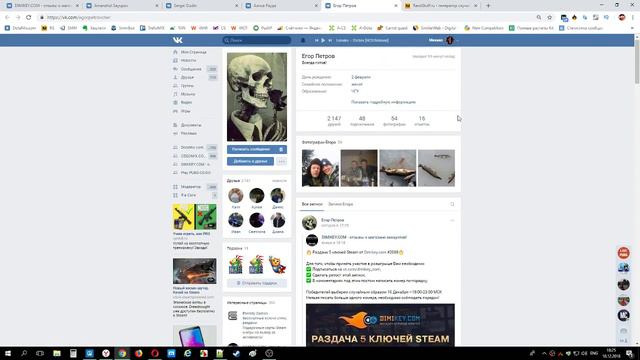Open third photo of fish on ice
Screen dimensions: 640x360
click(x=398, y=168)
